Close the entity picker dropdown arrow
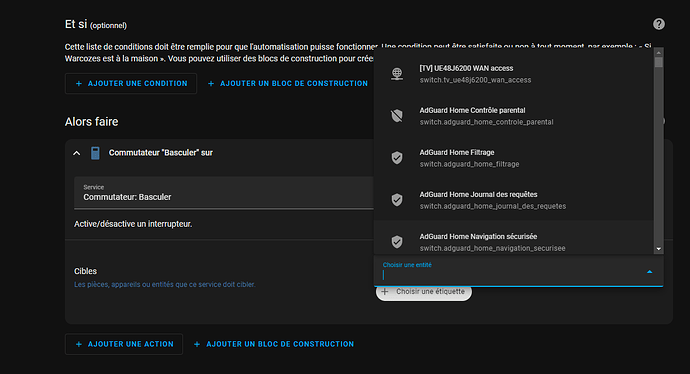The height and width of the screenshot is (374, 690). pyautogui.click(x=650, y=272)
